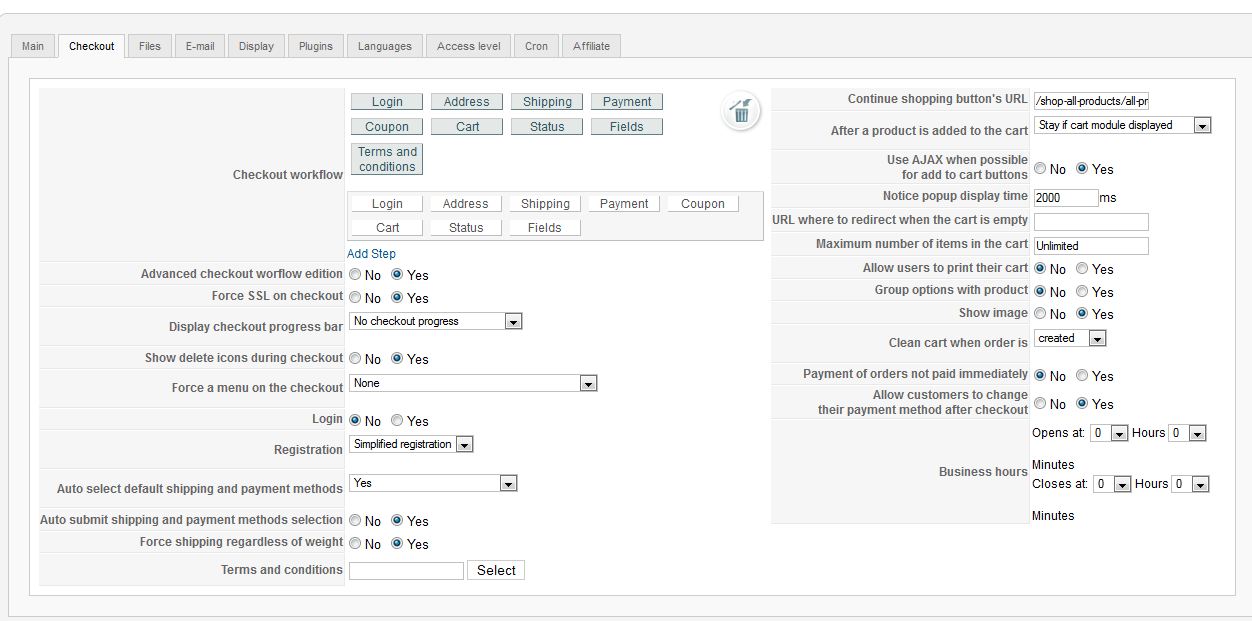
Task: Open the E-mail tab
Action: [199, 46]
